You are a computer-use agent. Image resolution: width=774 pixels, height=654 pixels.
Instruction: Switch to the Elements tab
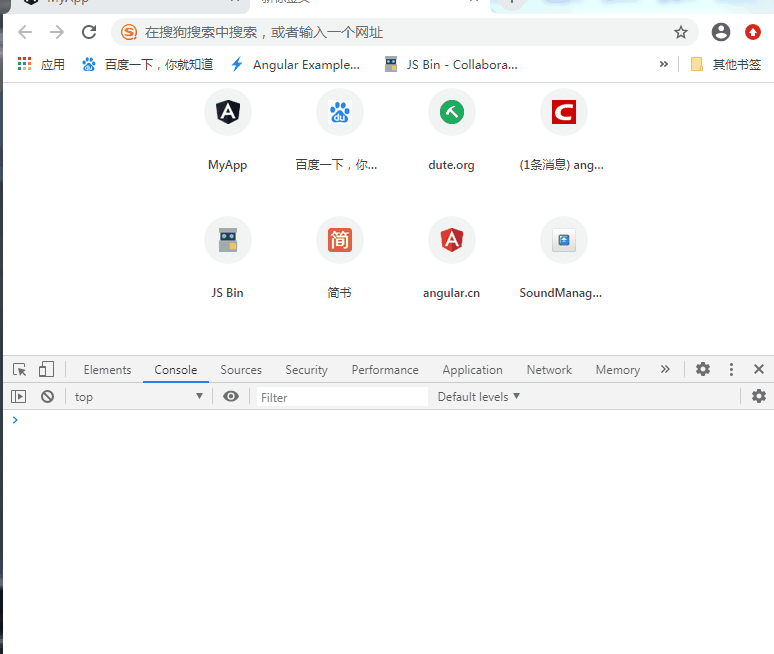point(107,370)
